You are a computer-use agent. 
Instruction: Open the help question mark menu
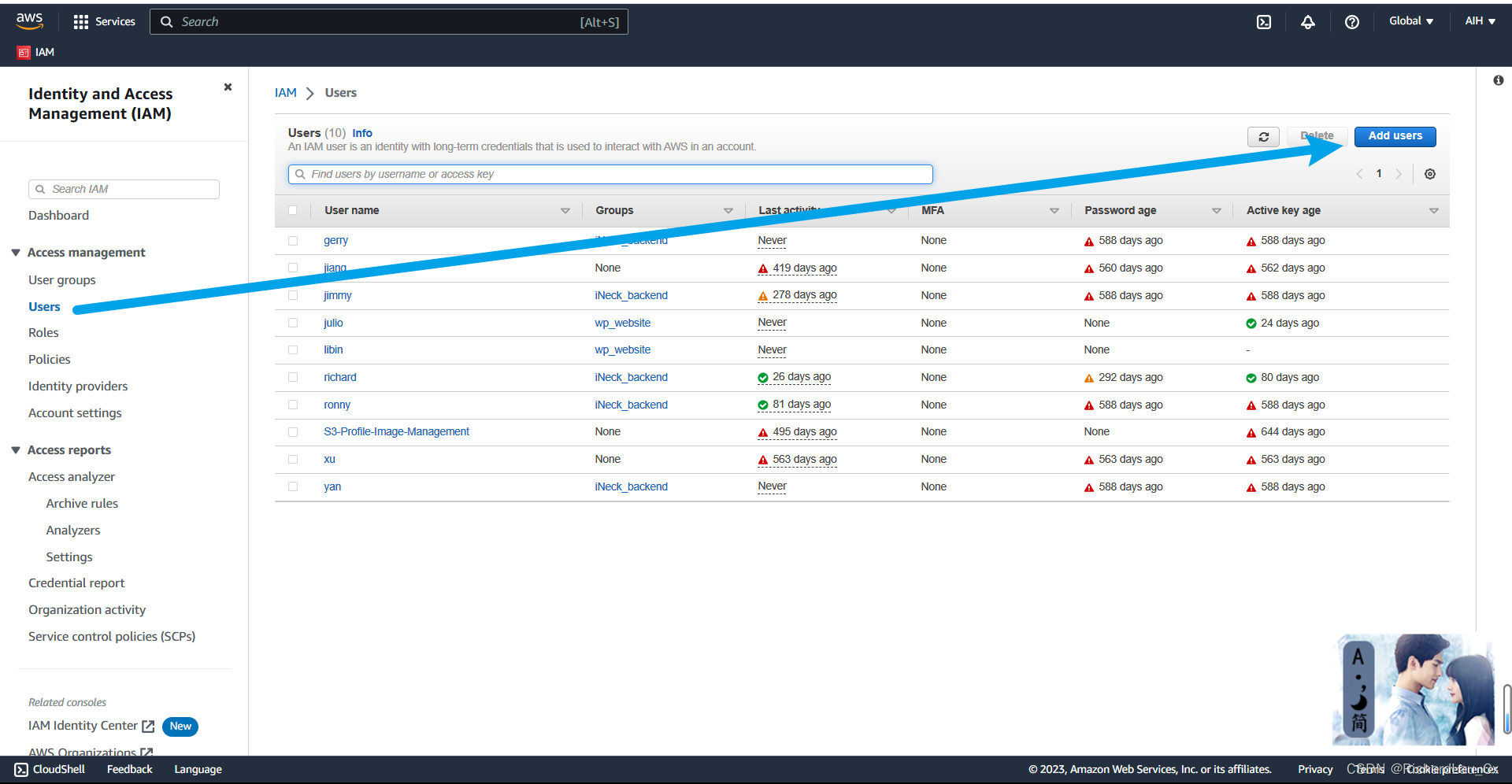[1352, 22]
